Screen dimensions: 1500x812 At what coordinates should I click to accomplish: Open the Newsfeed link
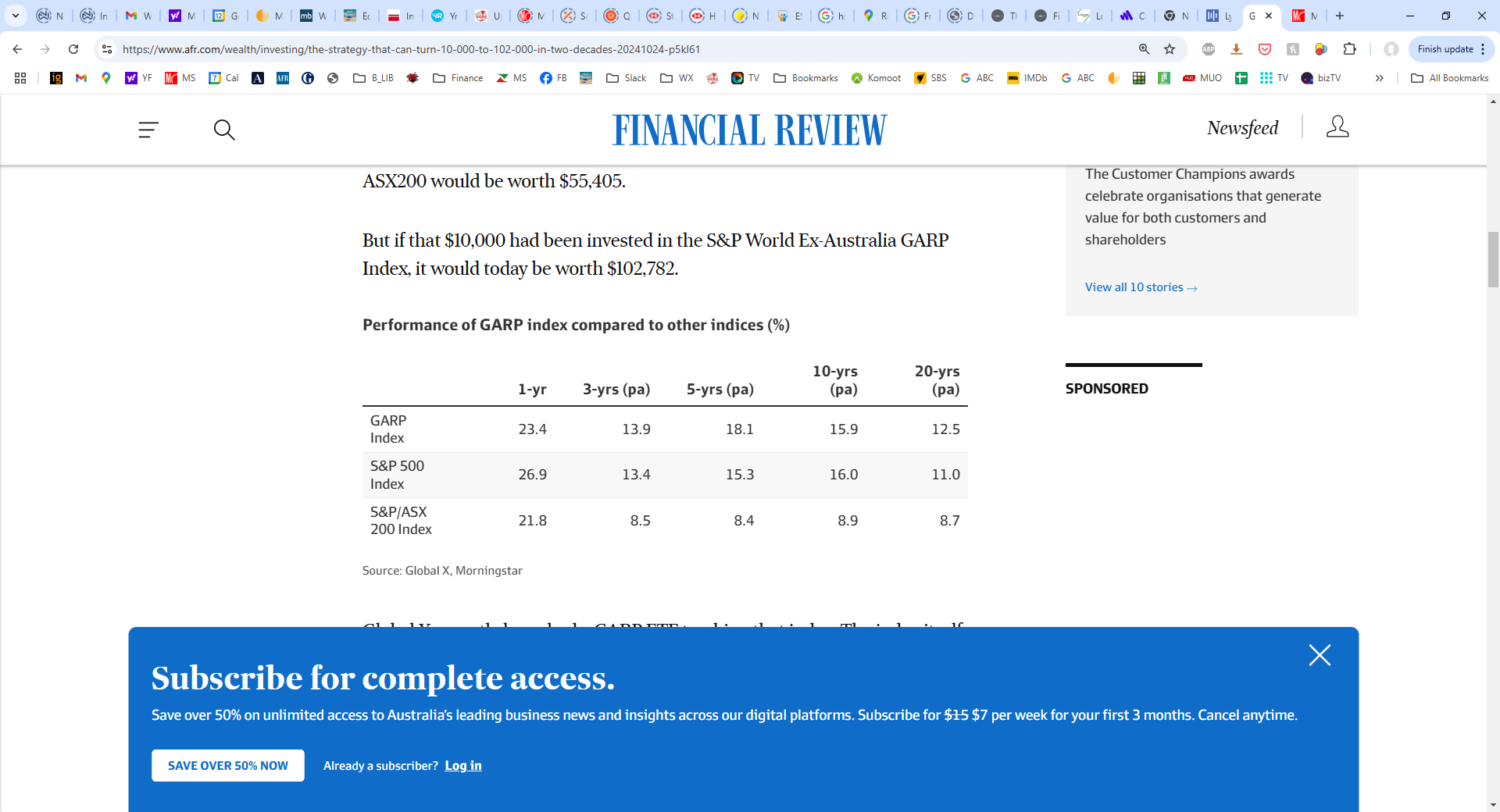click(1242, 127)
